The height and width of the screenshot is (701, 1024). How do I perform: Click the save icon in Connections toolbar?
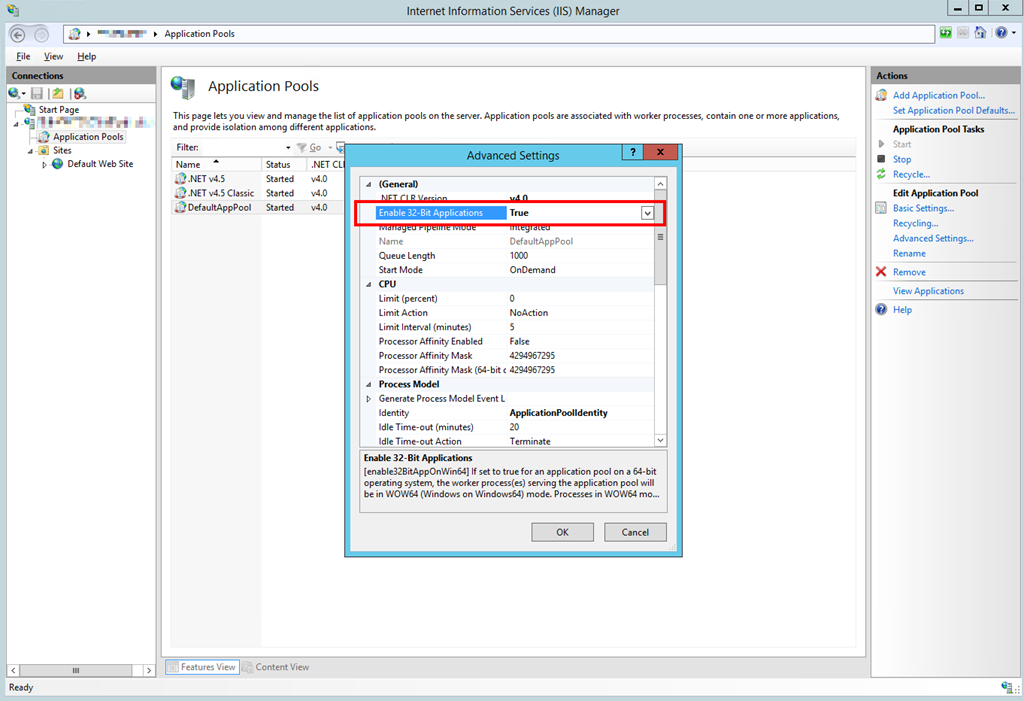[37, 93]
